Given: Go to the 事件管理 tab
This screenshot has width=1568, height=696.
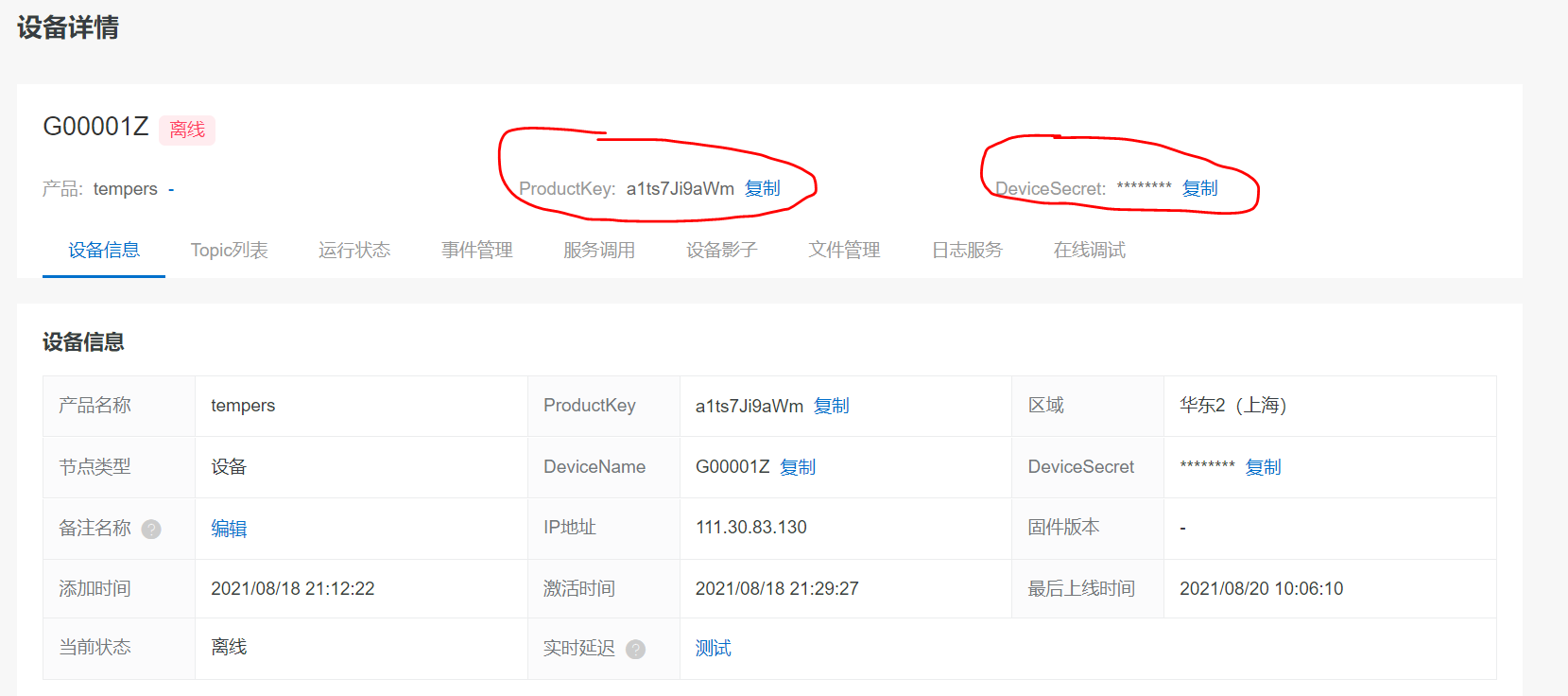Looking at the screenshot, I should [x=477, y=250].
